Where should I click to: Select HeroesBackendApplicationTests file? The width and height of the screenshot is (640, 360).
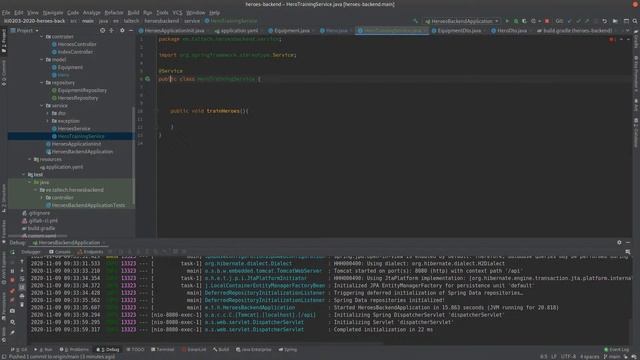[x=88, y=205]
